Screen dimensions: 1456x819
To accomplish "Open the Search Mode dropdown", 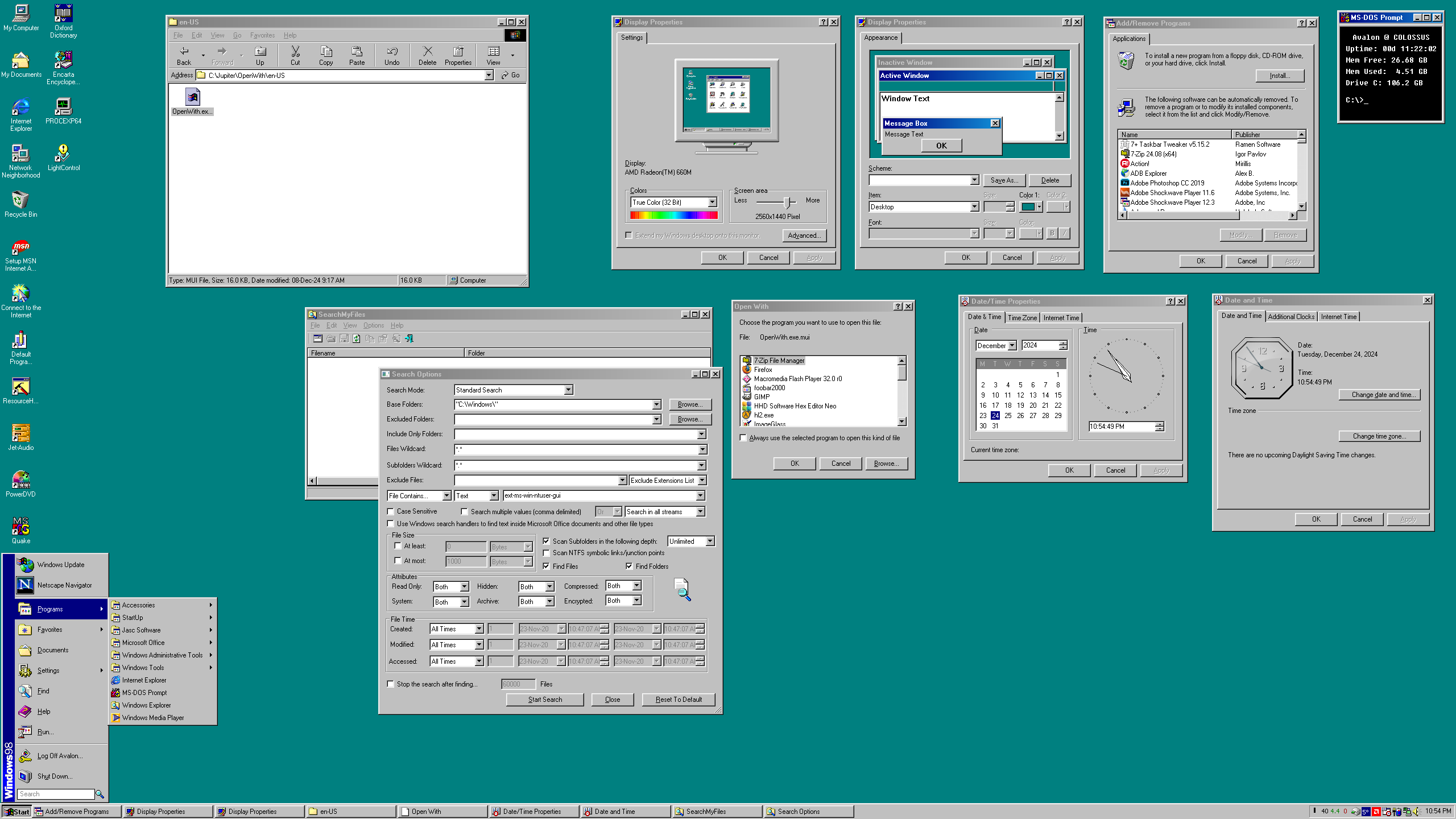I will click(x=568, y=390).
